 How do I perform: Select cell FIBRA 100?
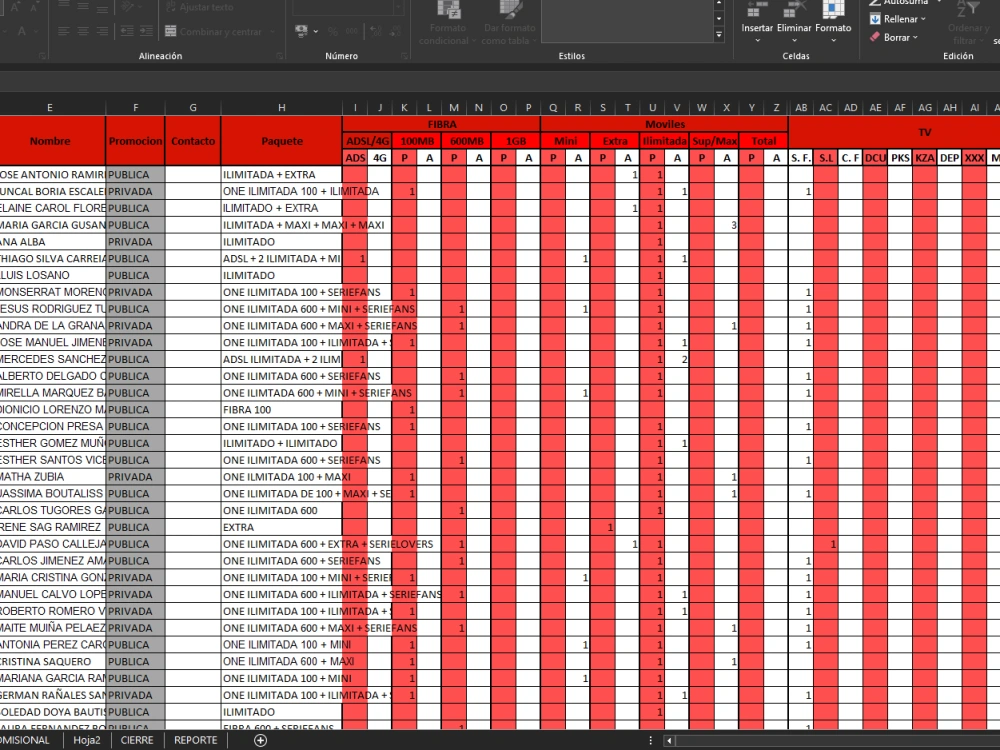click(x=281, y=409)
